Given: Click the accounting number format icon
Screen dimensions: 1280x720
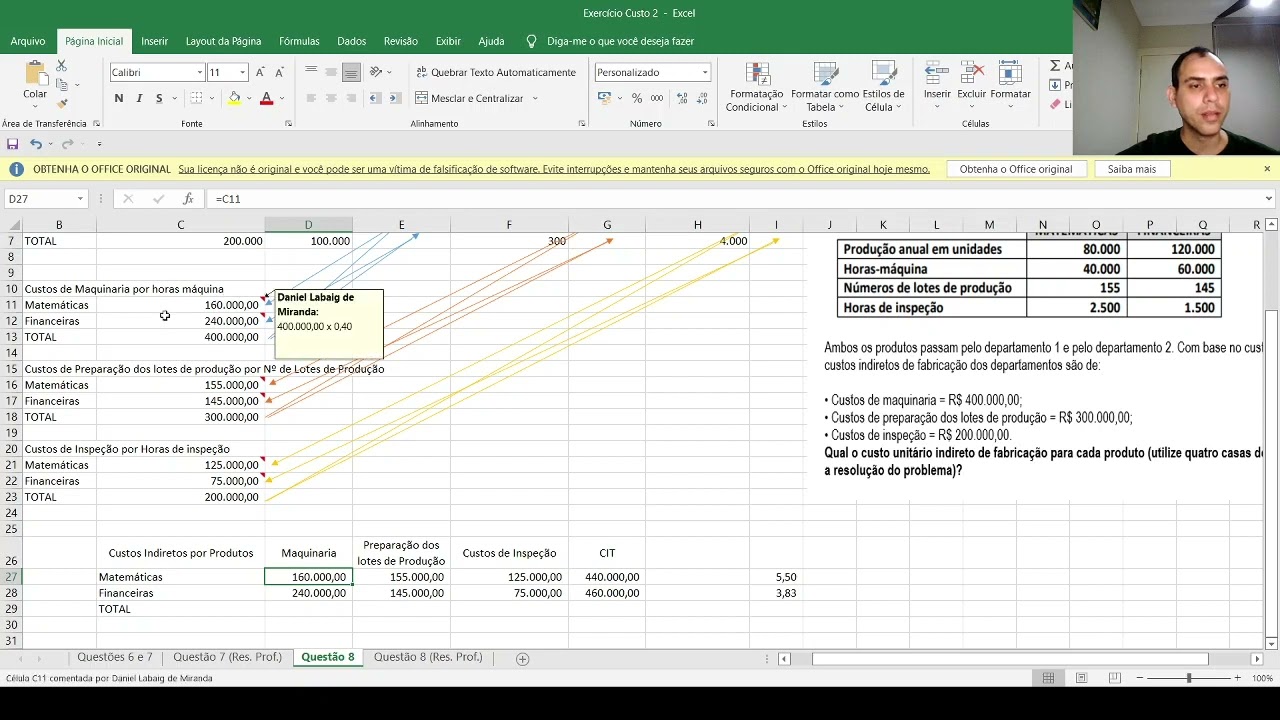Looking at the screenshot, I should click(604, 98).
